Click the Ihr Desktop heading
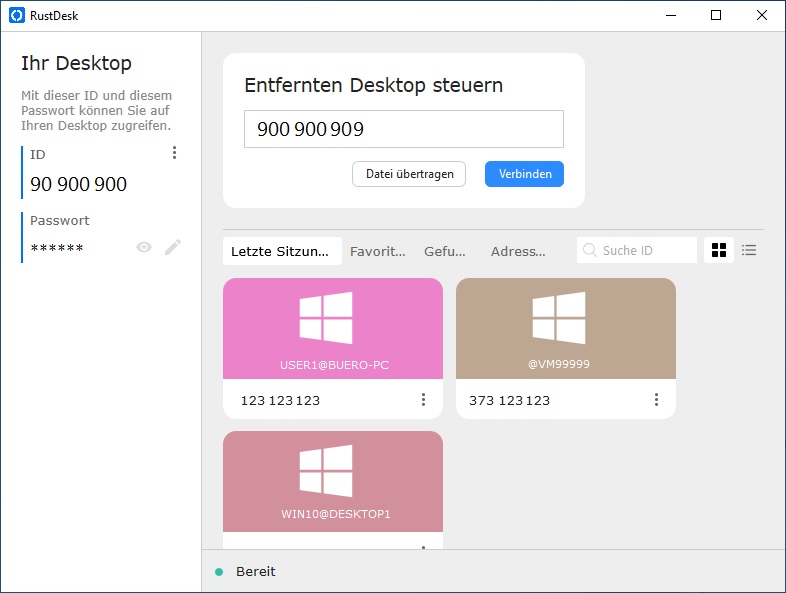 76,63
